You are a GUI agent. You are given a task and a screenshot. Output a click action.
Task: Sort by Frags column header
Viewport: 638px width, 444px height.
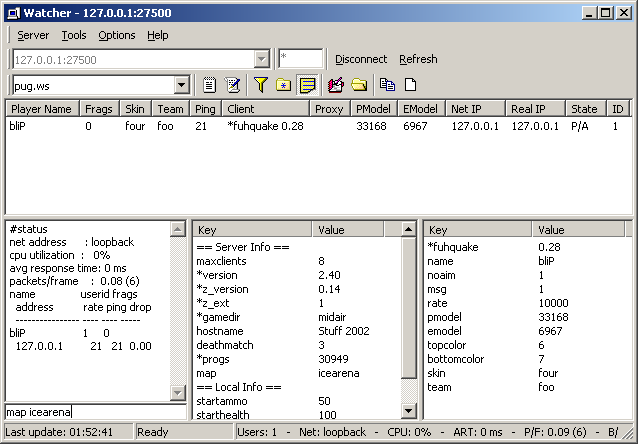[x=99, y=109]
